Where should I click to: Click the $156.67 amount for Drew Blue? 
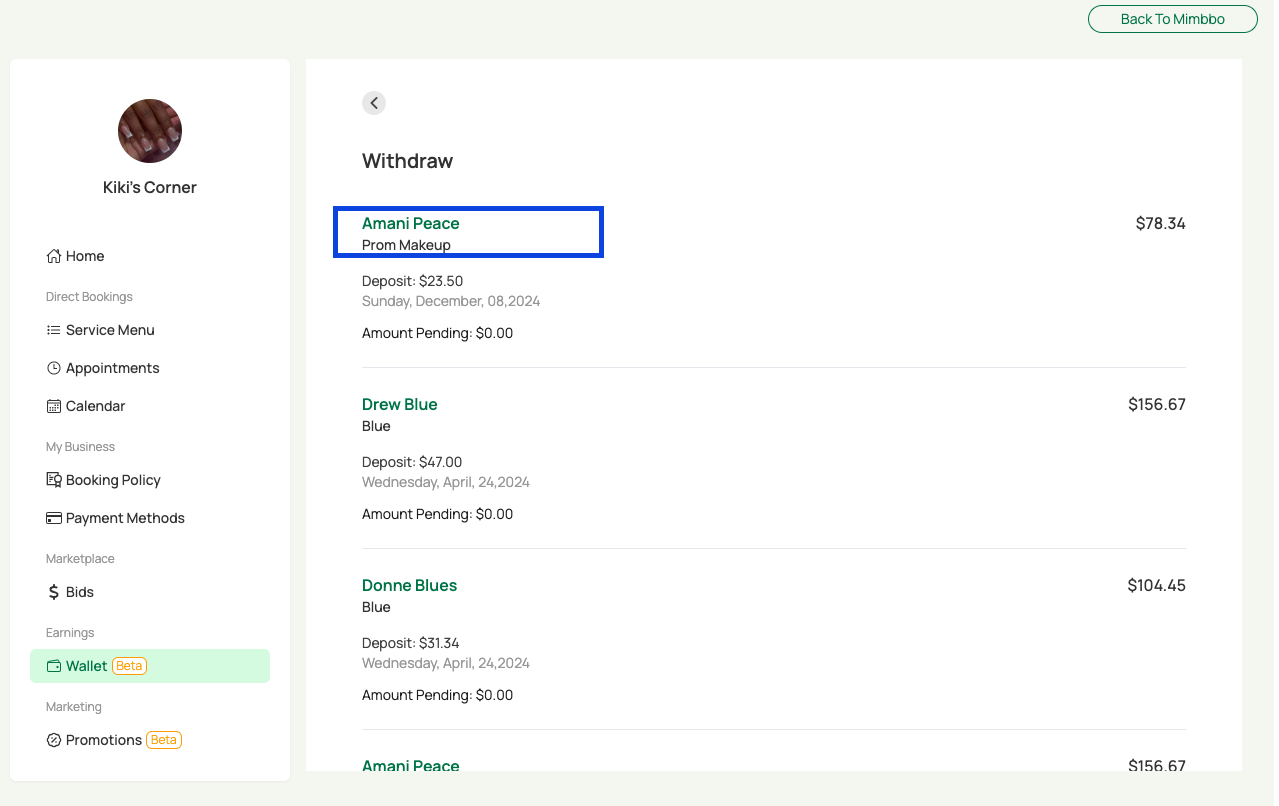1157,404
